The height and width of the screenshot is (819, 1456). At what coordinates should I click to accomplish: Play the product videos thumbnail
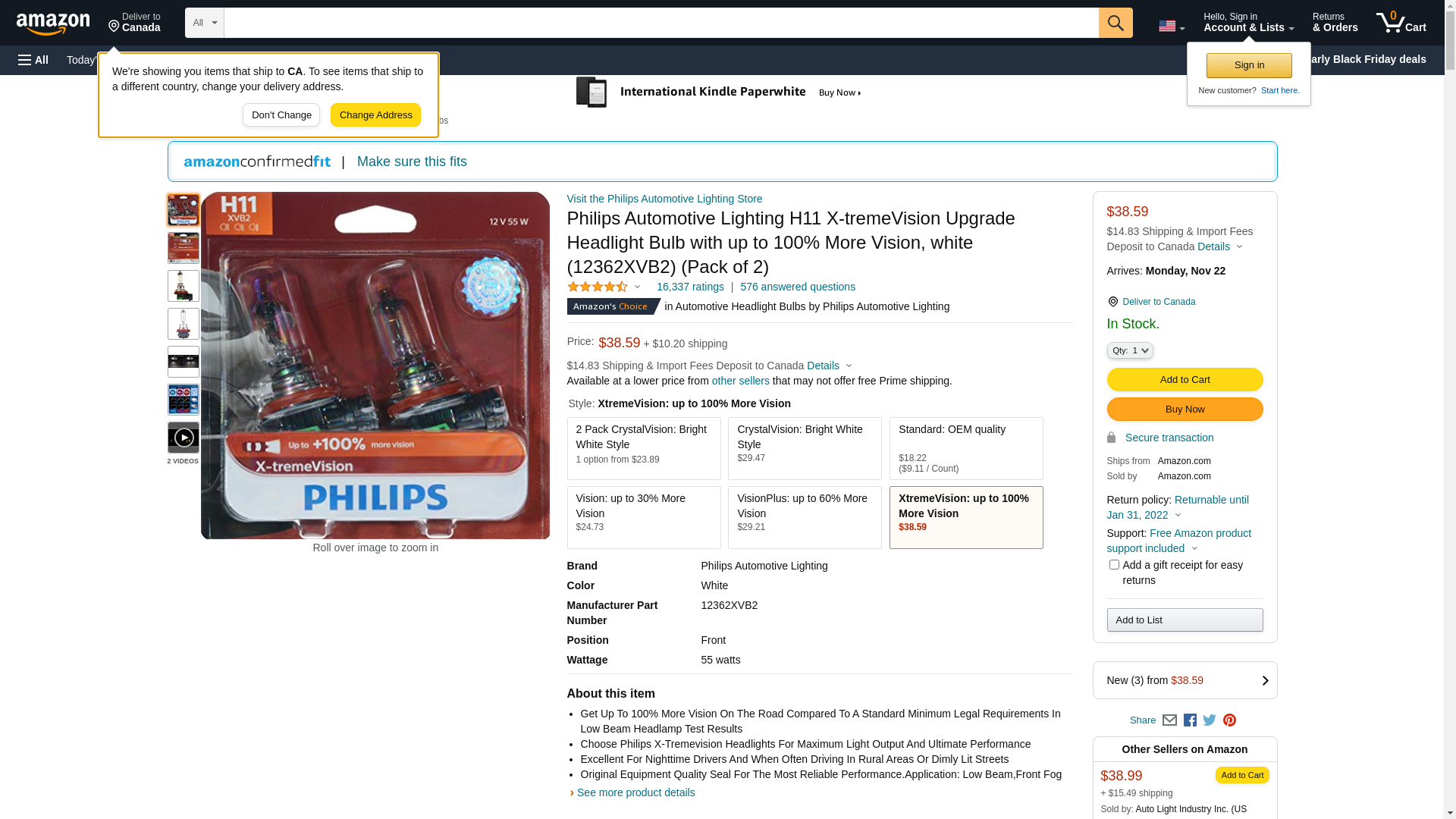(184, 438)
